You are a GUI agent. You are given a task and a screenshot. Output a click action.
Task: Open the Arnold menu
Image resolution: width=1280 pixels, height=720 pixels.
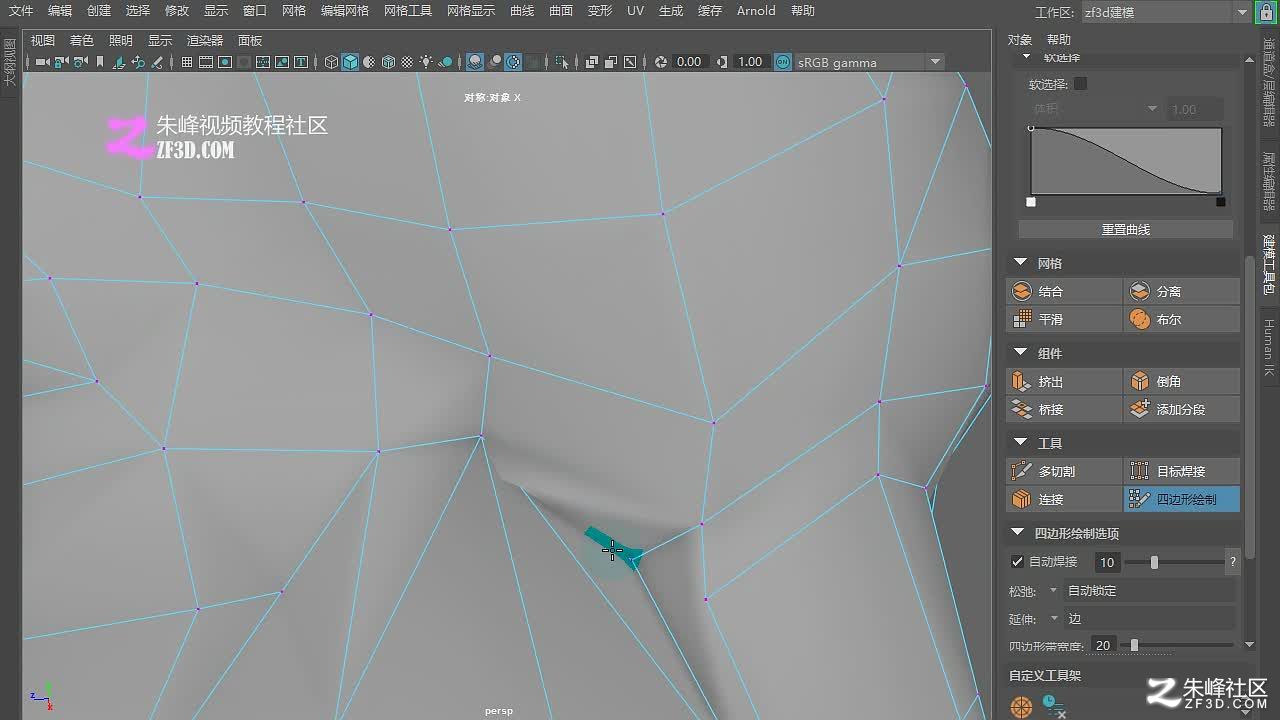[x=756, y=11]
